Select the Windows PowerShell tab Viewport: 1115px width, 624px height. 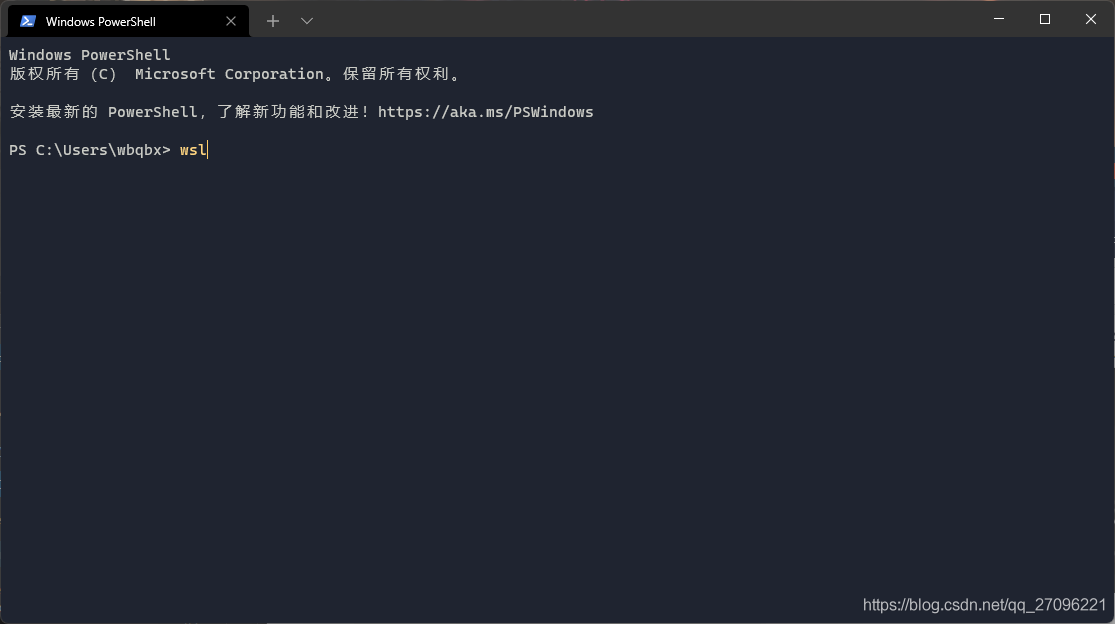pos(128,21)
